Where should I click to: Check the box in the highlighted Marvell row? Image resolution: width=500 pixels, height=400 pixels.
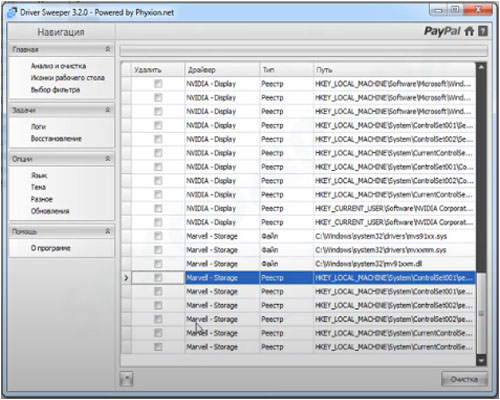[x=158, y=278]
